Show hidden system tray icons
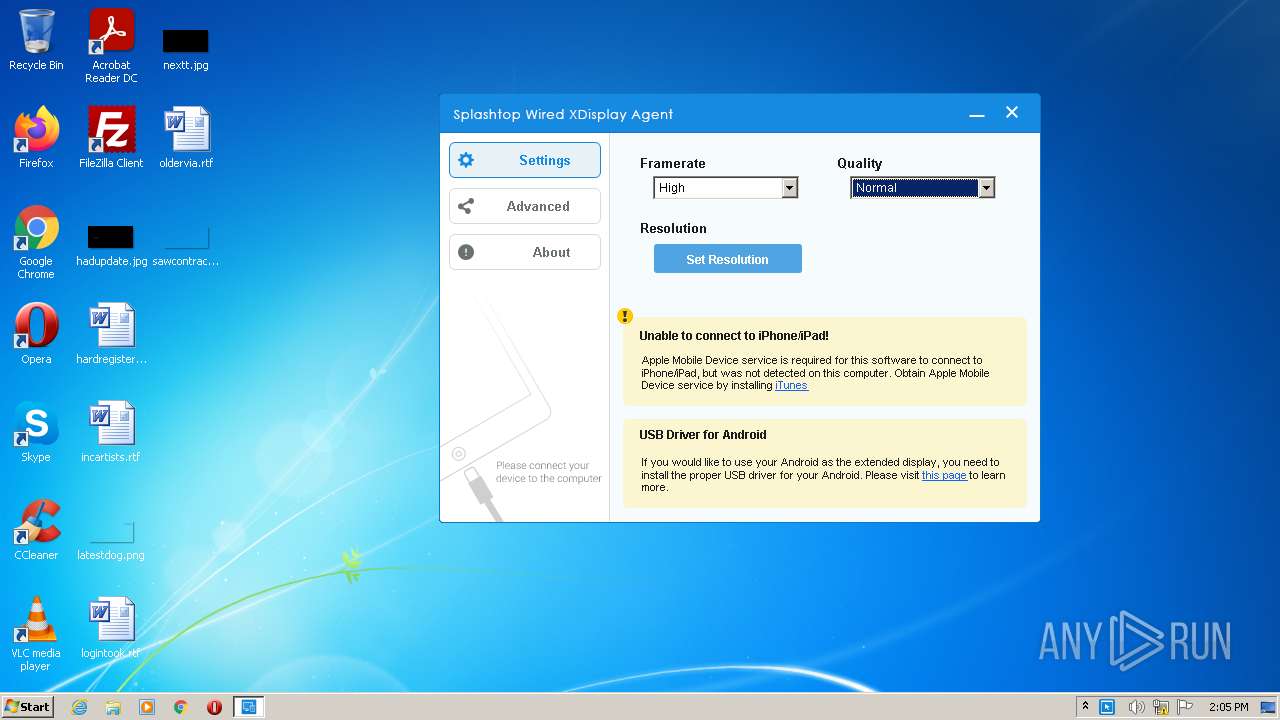The width and height of the screenshot is (1280, 720). (x=1085, y=707)
